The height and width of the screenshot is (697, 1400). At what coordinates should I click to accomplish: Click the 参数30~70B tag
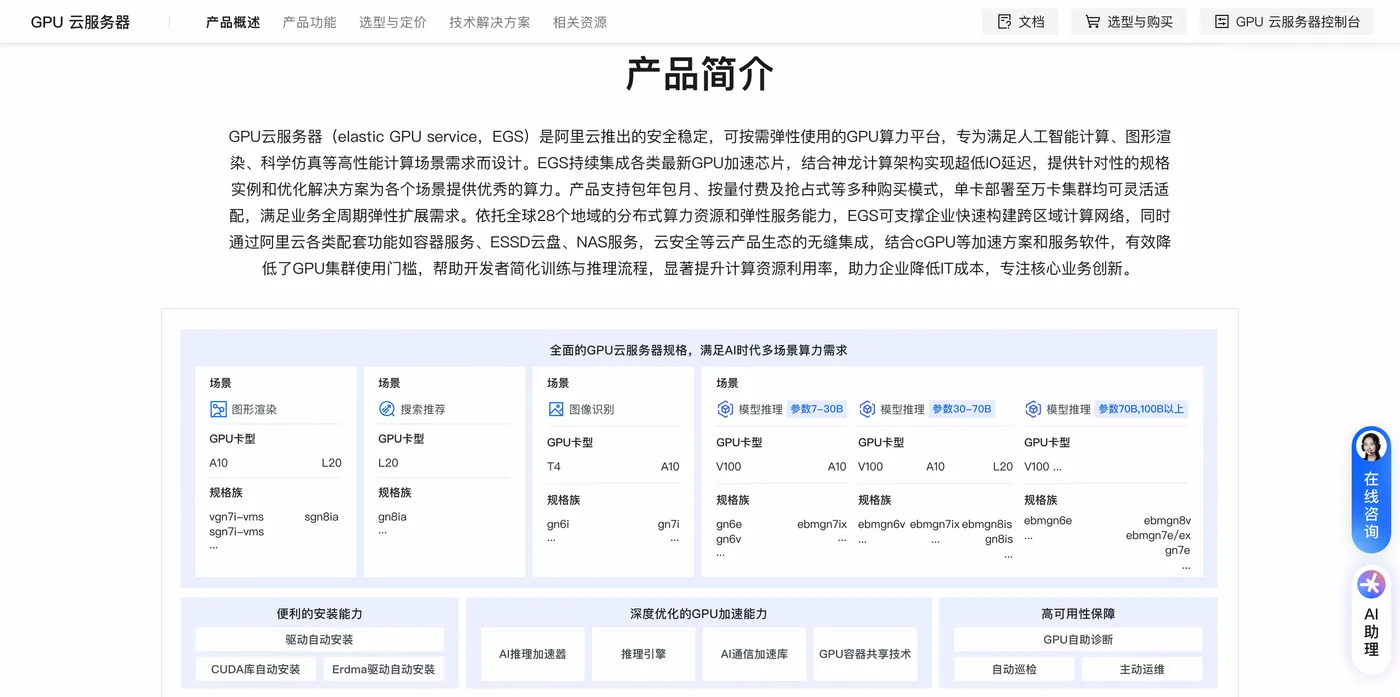tap(962, 409)
